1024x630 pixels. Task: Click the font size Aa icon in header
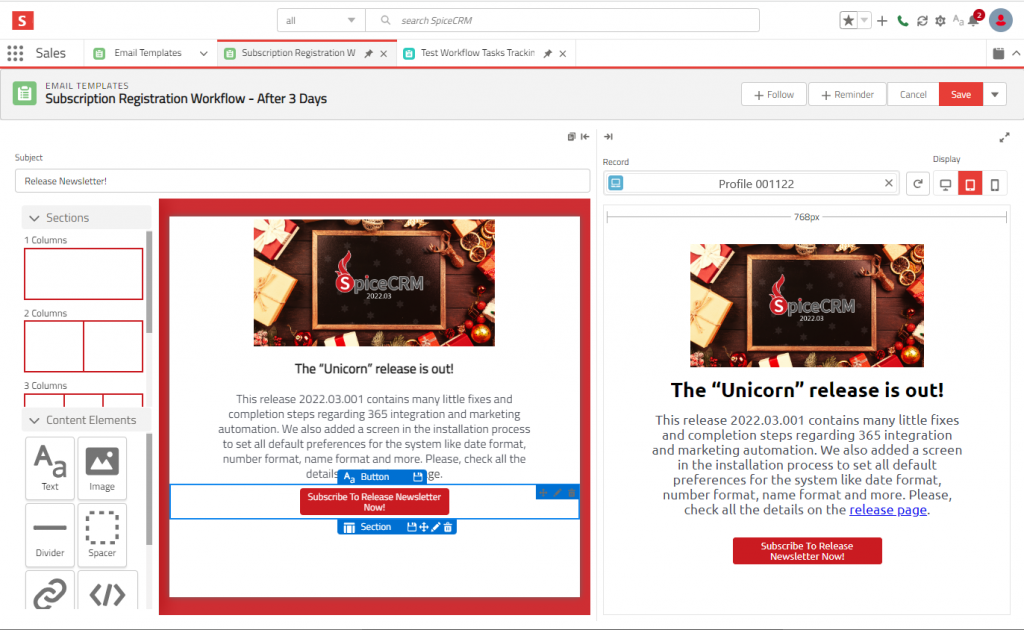(958, 20)
